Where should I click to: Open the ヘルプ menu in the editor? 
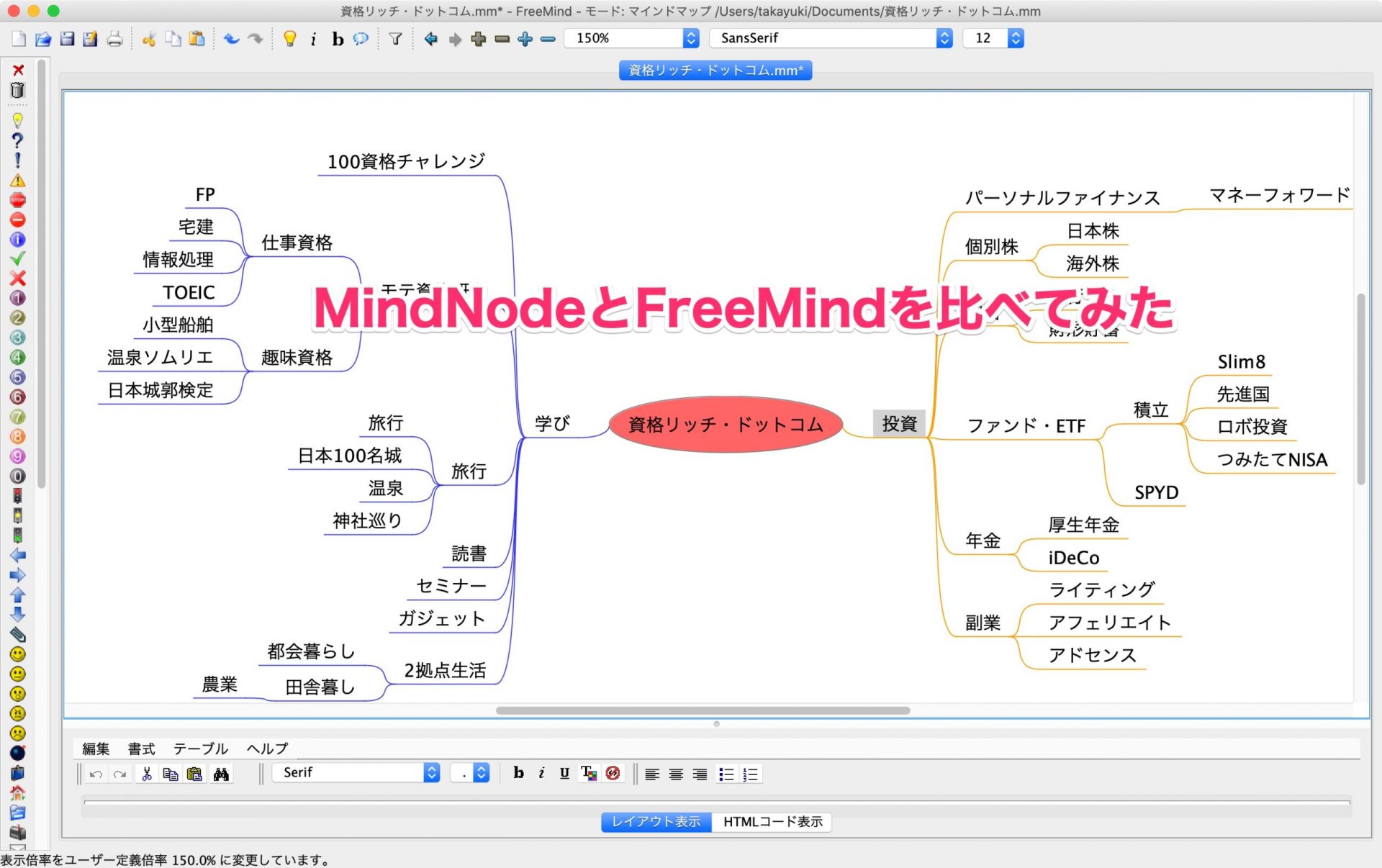tap(267, 749)
